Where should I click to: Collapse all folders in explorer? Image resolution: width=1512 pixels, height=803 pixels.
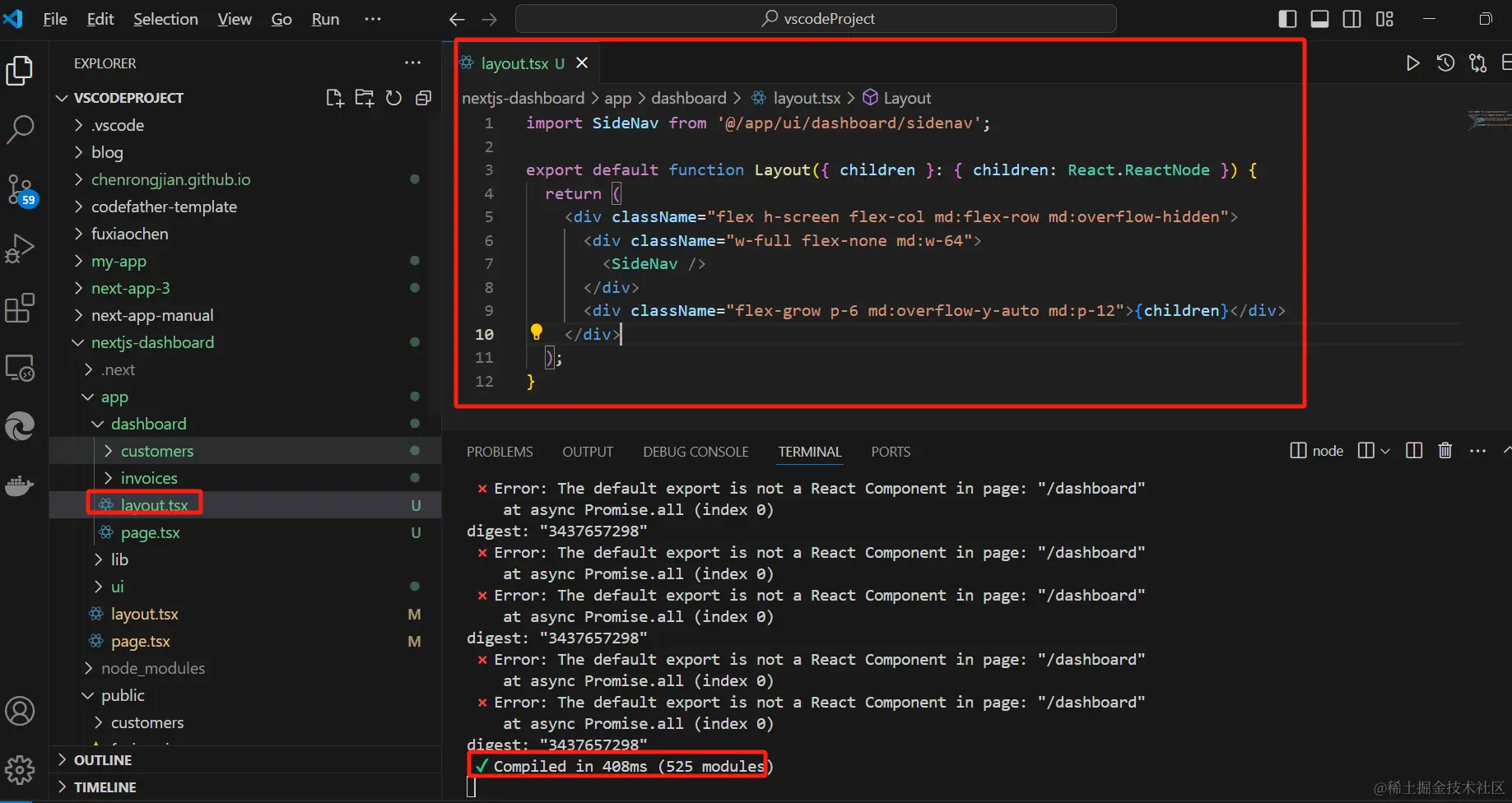pyautogui.click(x=423, y=98)
